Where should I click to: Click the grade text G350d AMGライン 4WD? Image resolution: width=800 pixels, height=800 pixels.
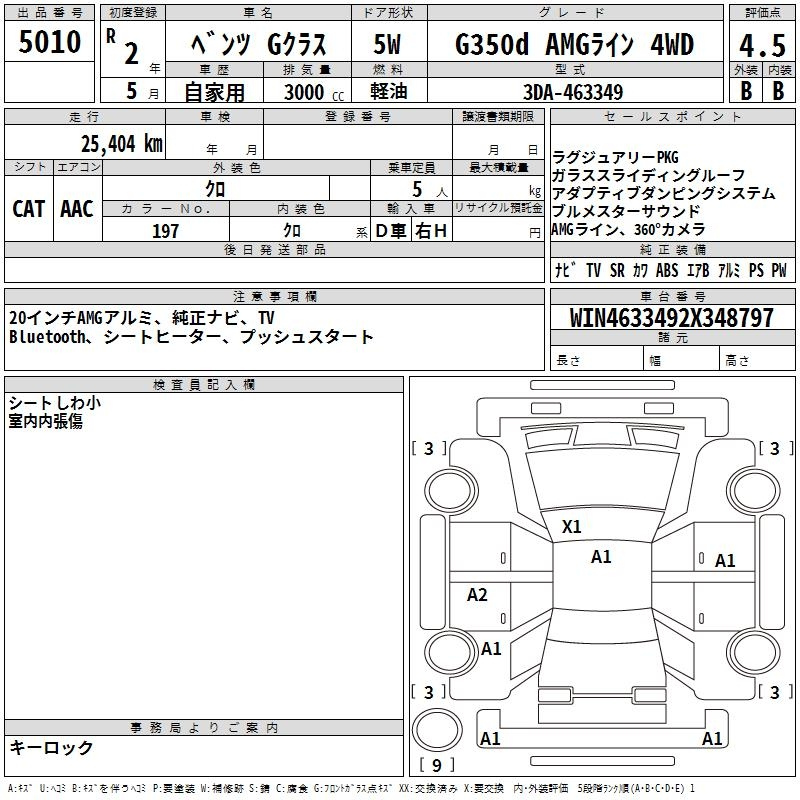[x=574, y=45]
